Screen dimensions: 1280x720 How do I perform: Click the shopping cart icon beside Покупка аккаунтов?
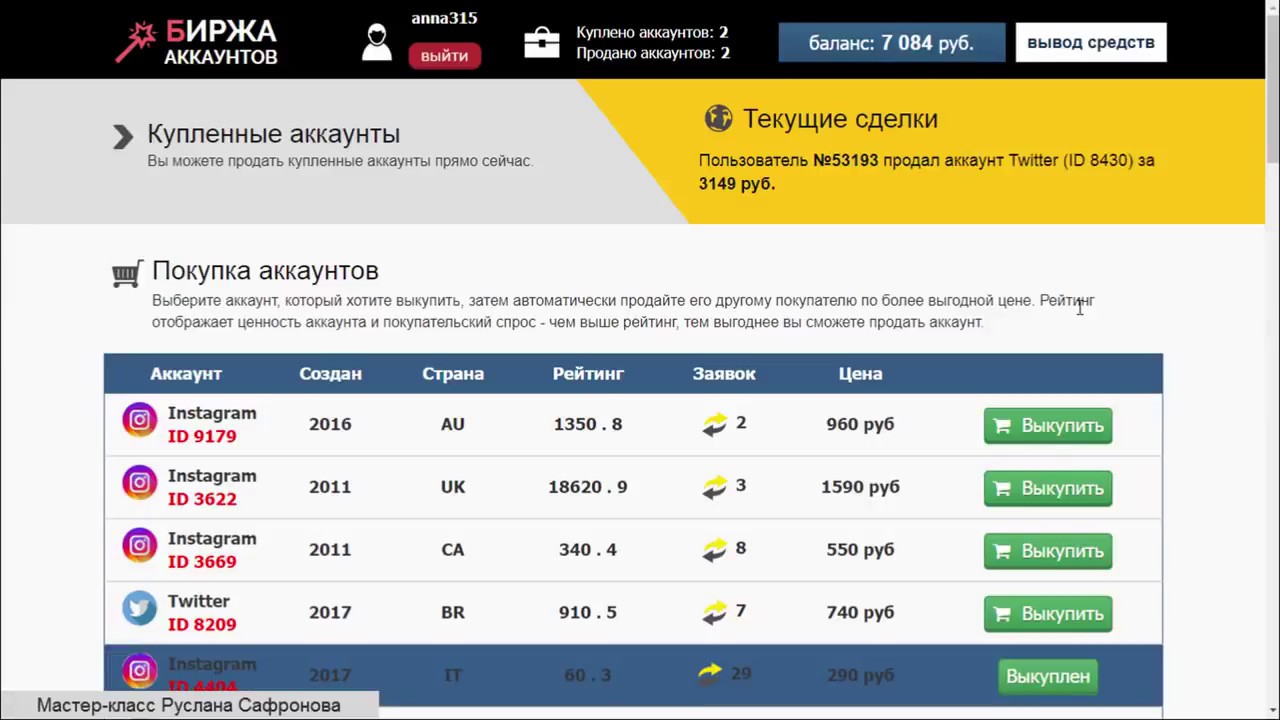click(x=127, y=274)
